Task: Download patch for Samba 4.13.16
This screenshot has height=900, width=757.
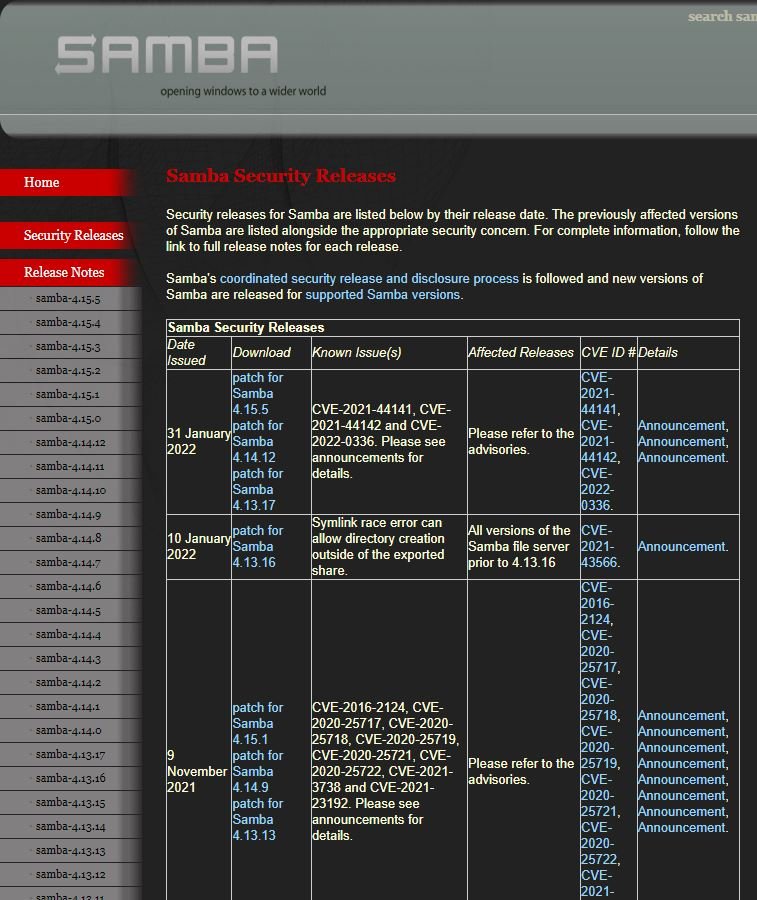Action: (257, 546)
